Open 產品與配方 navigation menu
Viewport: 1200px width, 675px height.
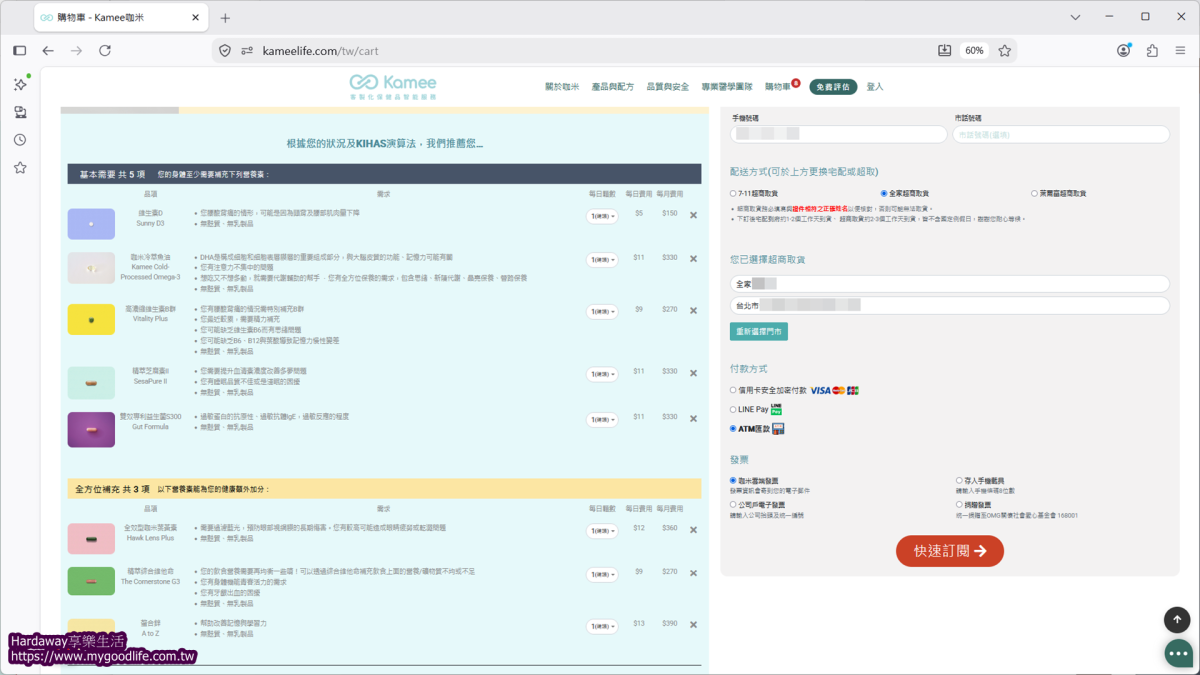point(613,87)
